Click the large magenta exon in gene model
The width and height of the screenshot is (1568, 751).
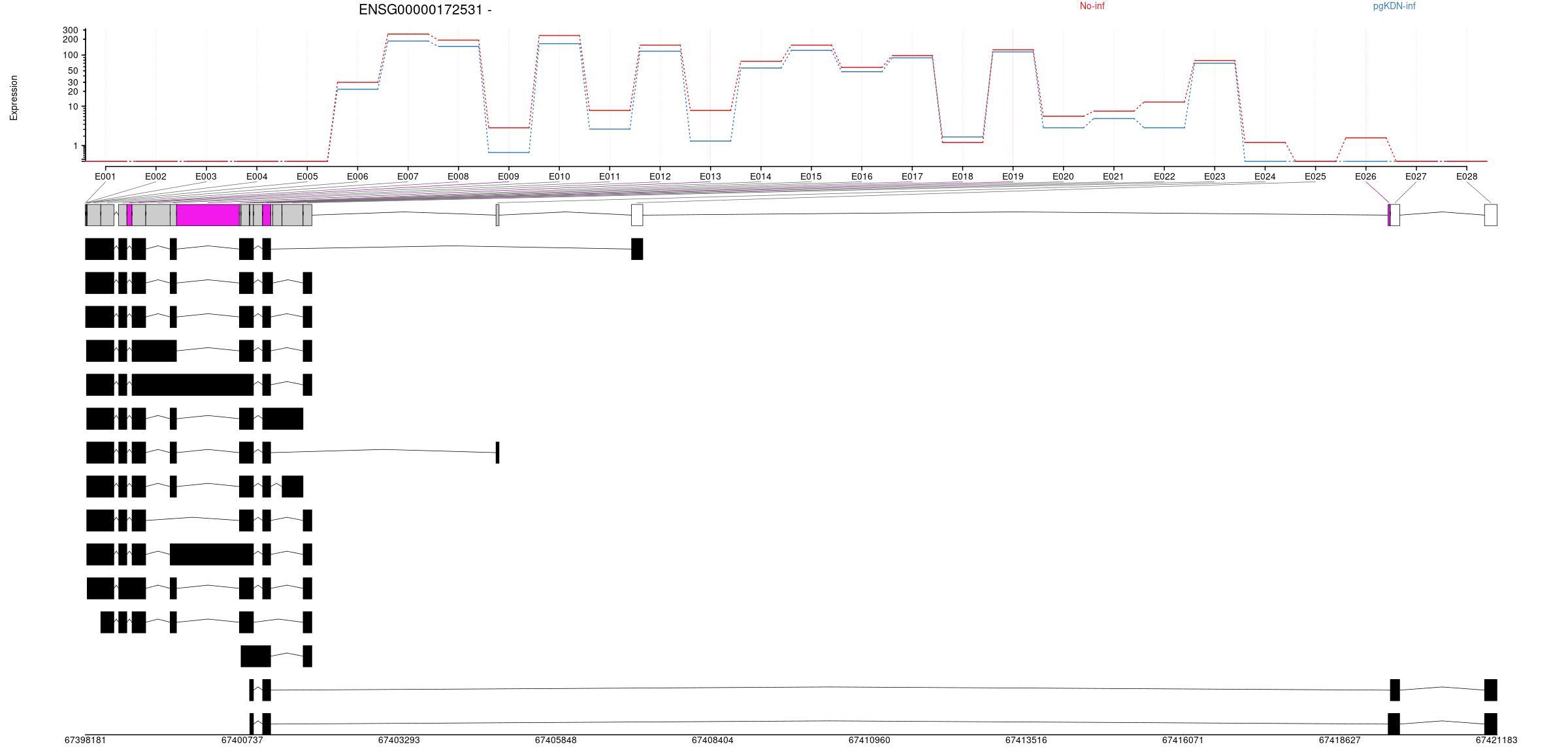click(x=208, y=215)
